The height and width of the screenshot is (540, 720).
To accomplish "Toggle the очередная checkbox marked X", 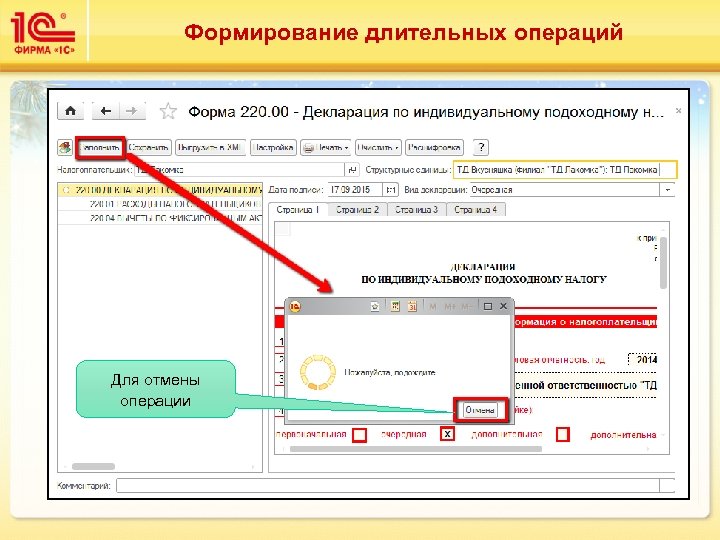I will click(447, 434).
